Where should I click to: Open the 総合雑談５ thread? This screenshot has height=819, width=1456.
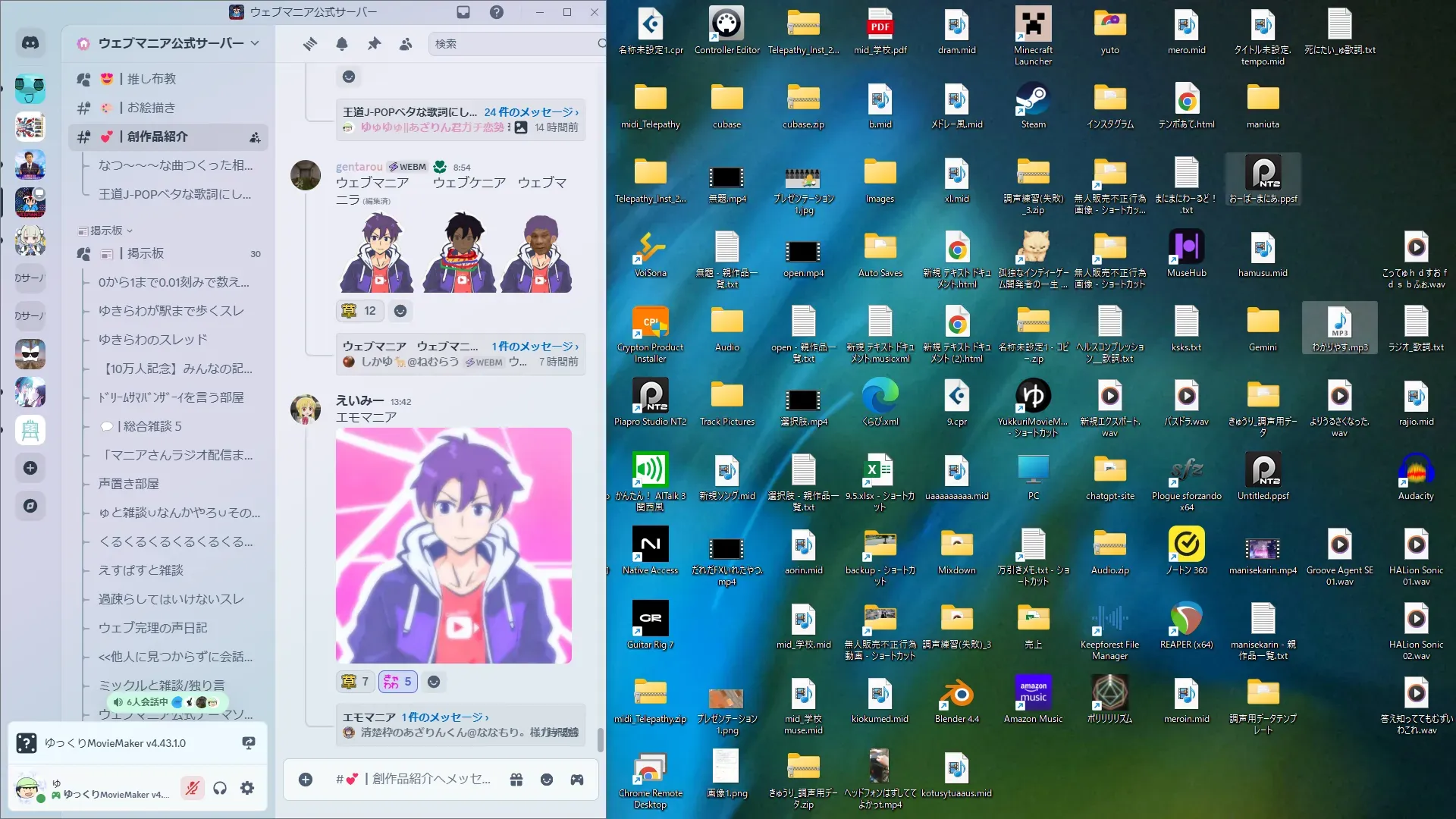click(x=152, y=426)
